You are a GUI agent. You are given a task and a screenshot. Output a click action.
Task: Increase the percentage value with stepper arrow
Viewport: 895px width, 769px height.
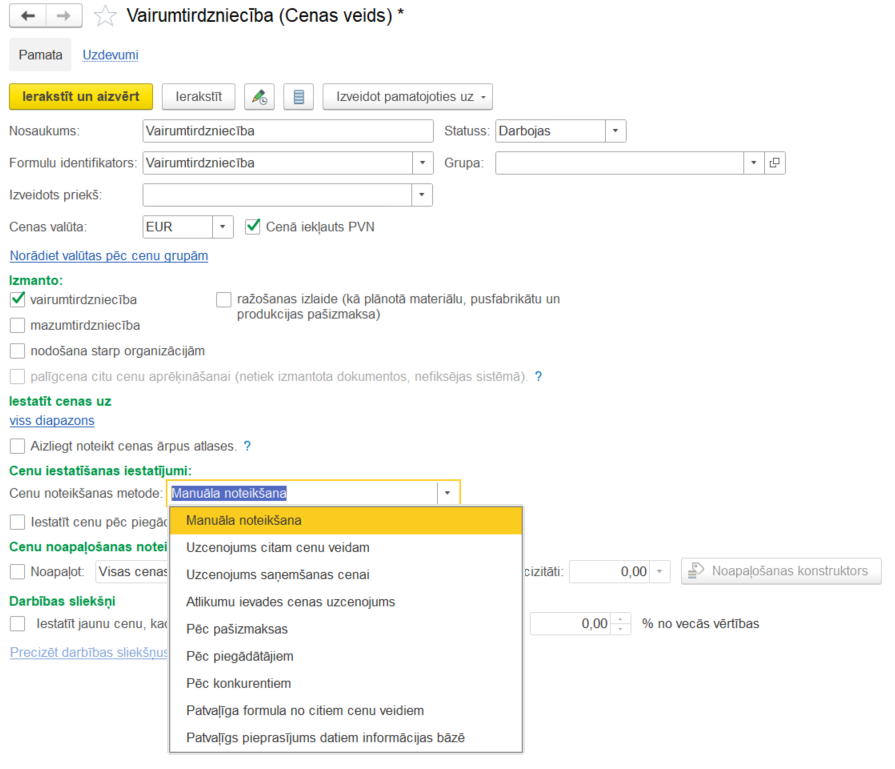620,618
